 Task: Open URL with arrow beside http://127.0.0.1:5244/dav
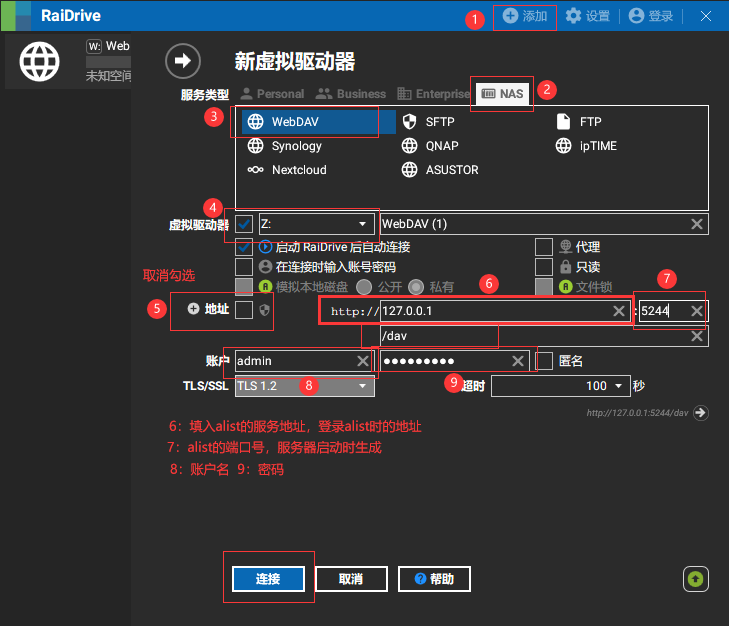pyautogui.click(x=701, y=413)
